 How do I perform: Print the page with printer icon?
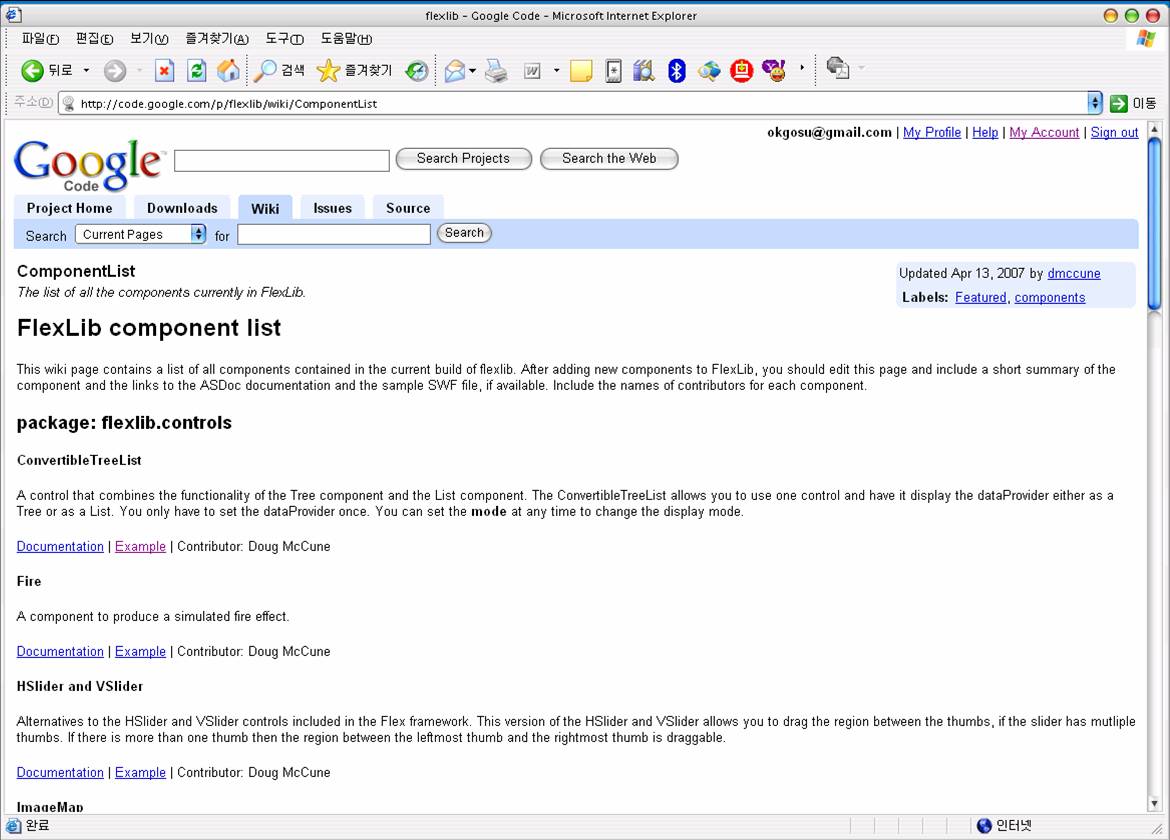point(495,71)
